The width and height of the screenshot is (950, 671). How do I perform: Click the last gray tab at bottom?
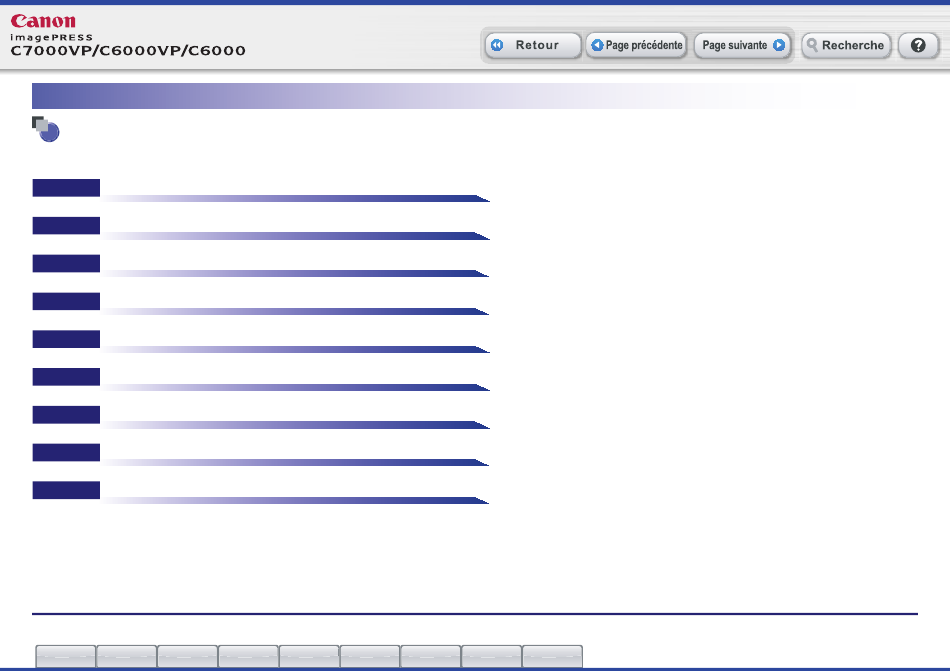553,656
